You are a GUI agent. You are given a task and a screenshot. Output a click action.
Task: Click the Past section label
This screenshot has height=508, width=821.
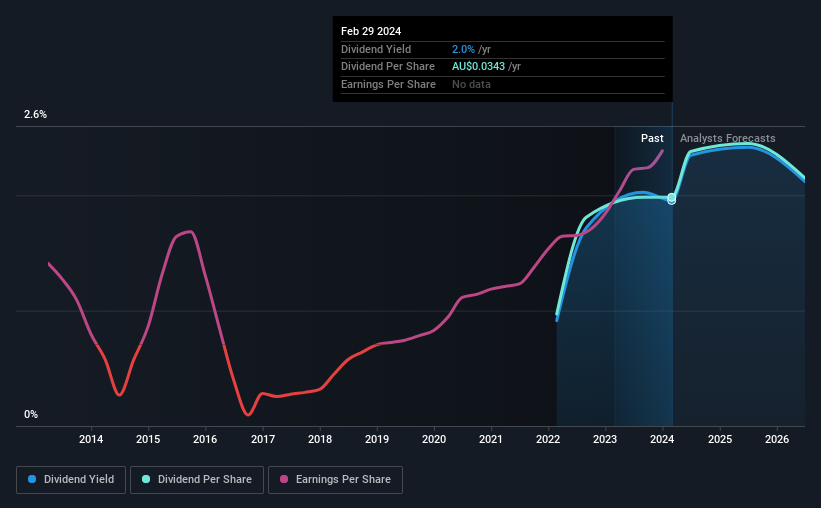(x=652, y=138)
